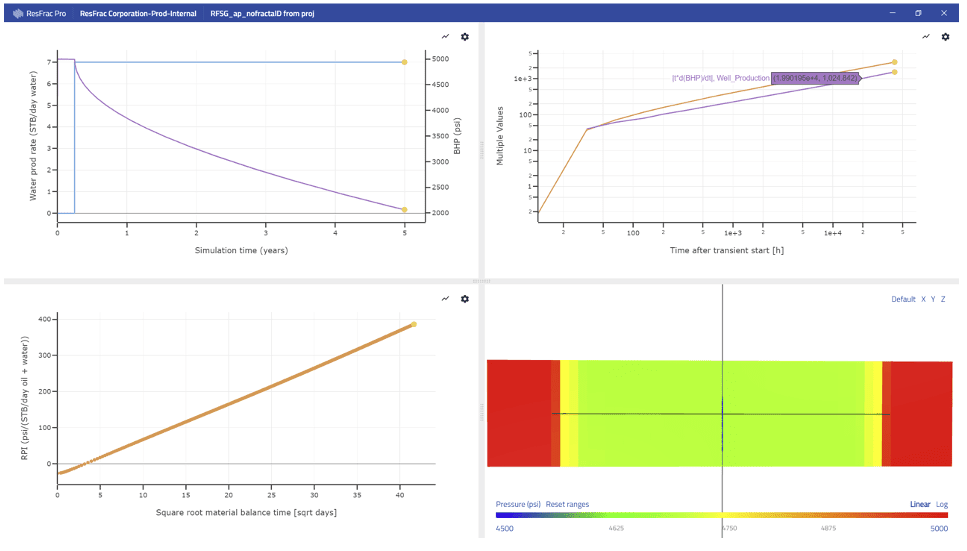The image size is (967, 551).
Task: Click endpoint marker of RPI line
Action: pyautogui.click(x=414, y=324)
